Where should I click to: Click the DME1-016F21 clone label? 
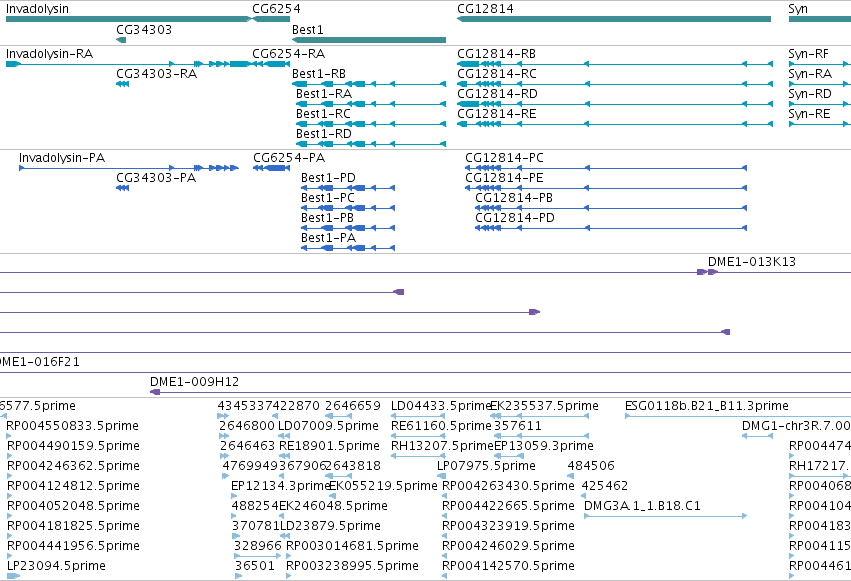(x=40, y=361)
